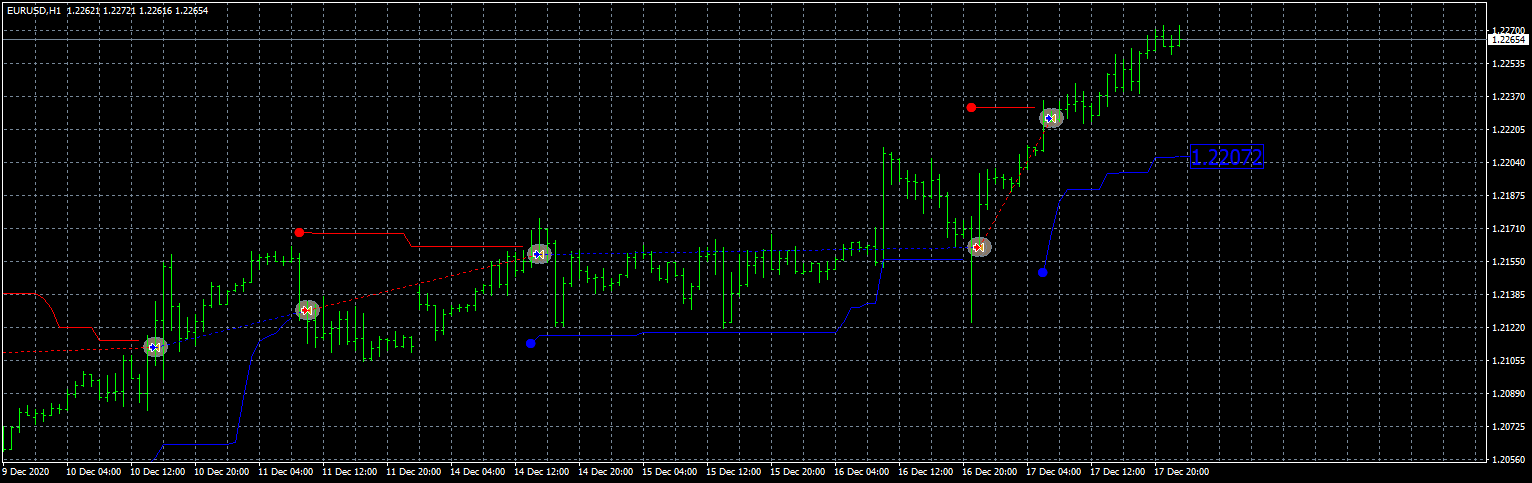Click the 14 Dec 04:00 time axis label
The width and height of the screenshot is (1532, 483).
[x=477, y=470]
